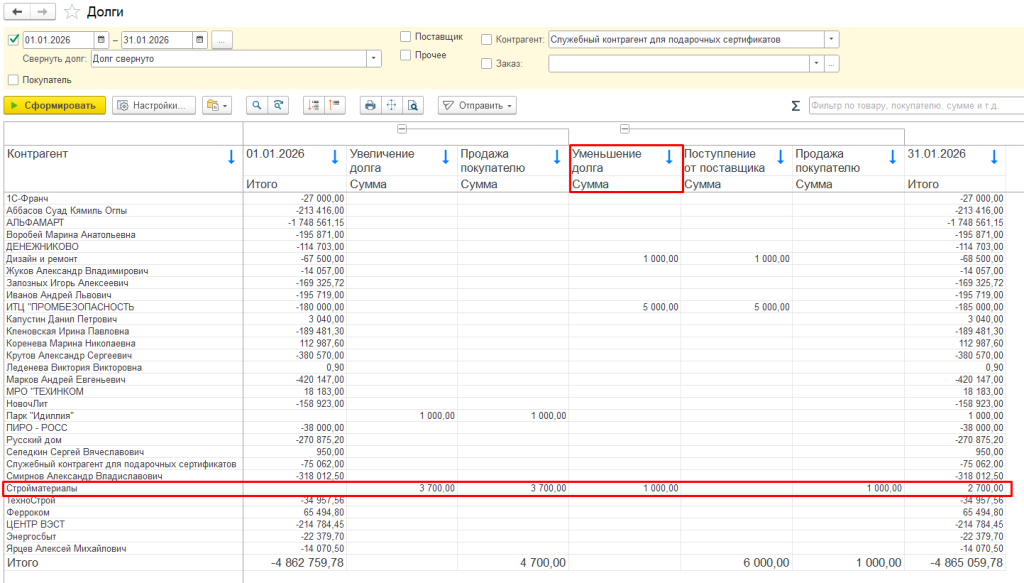Screen dimensions: 1024x583
Task: Click the collapse all groups icon
Action: (335, 105)
